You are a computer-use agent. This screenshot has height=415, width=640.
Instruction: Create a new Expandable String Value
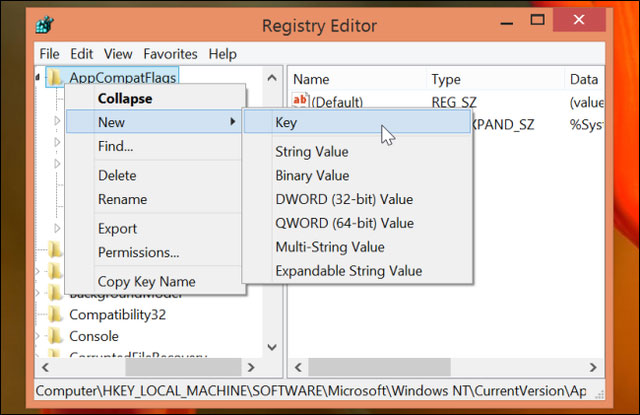[x=357, y=271]
